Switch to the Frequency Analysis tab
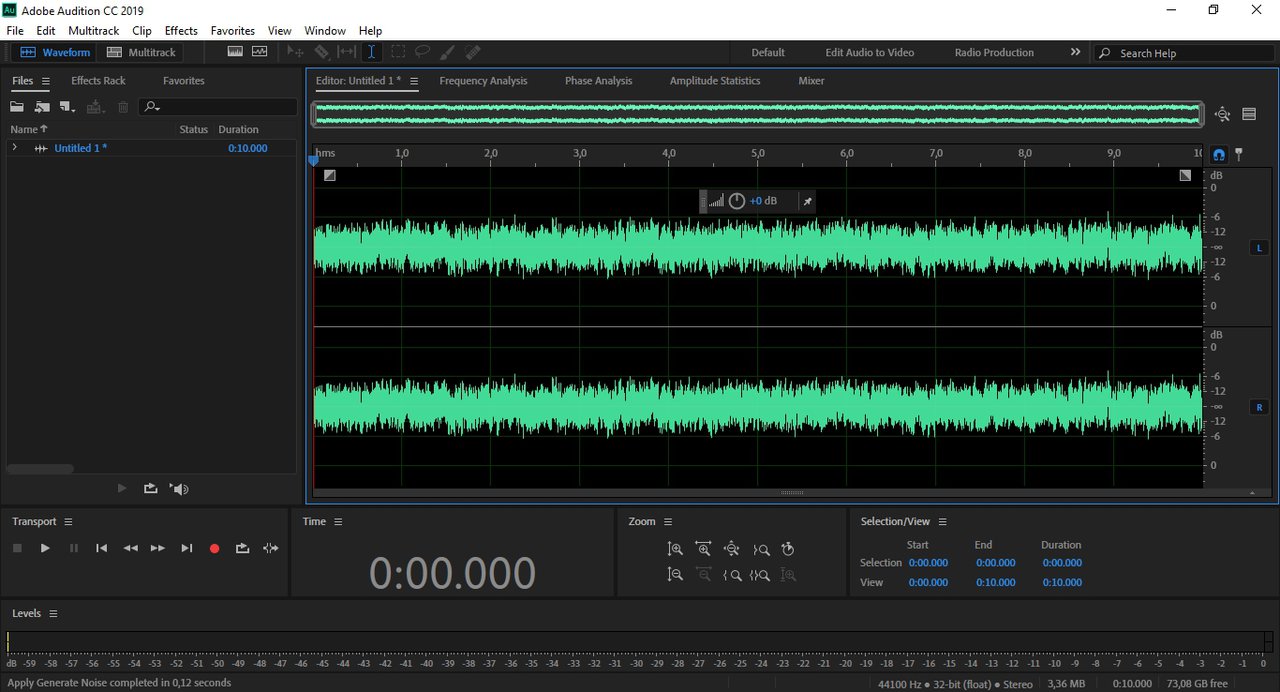This screenshot has width=1280, height=692. click(x=483, y=81)
